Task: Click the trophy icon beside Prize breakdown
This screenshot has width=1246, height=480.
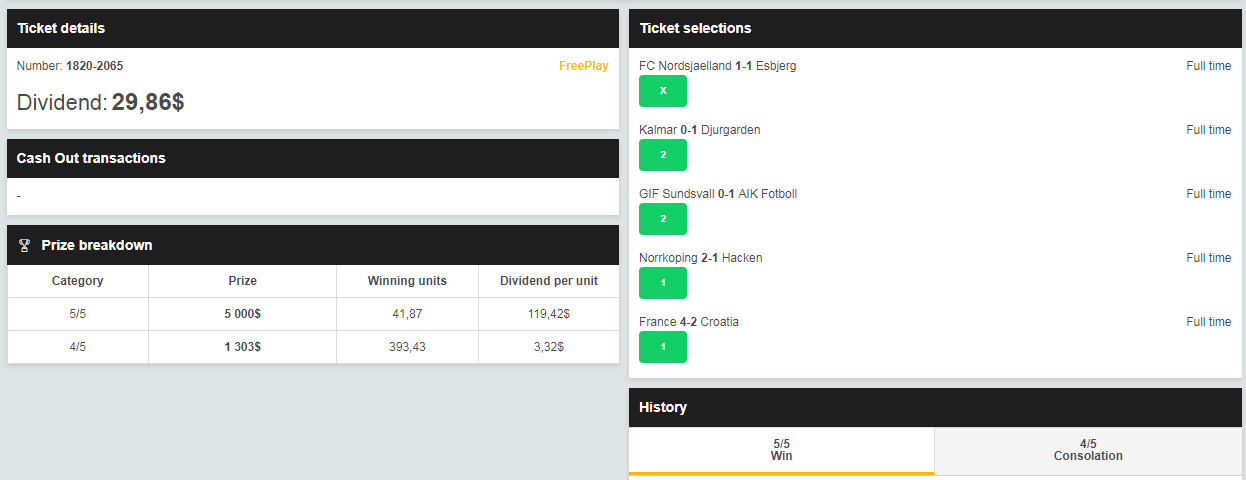Action: coord(25,245)
